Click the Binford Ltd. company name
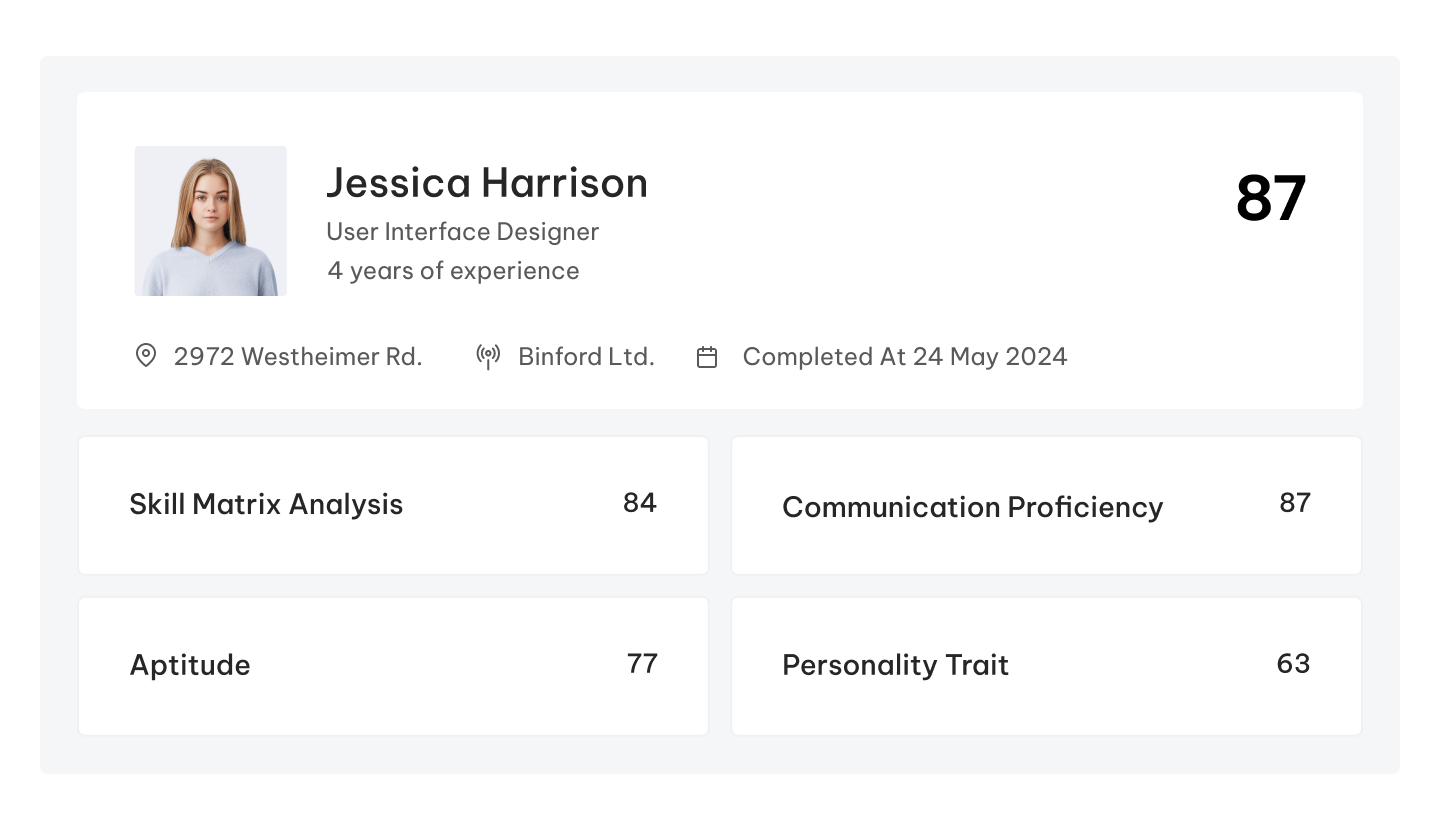 (x=586, y=357)
